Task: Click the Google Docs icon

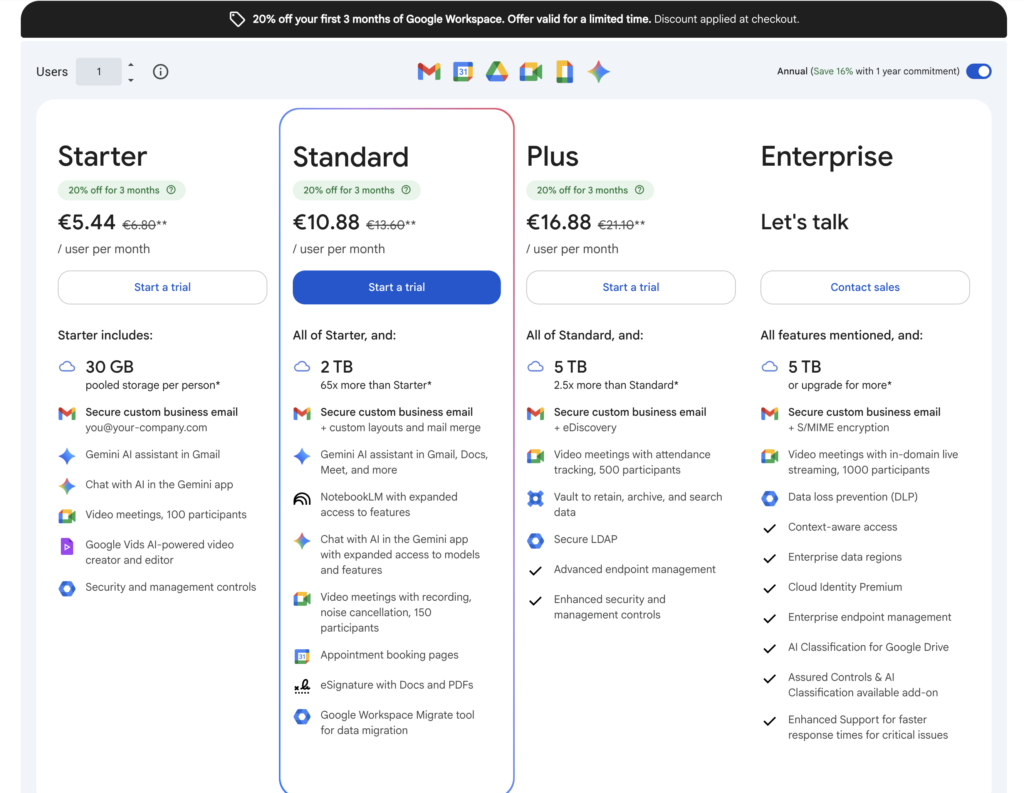Action: (x=564, y=71)
